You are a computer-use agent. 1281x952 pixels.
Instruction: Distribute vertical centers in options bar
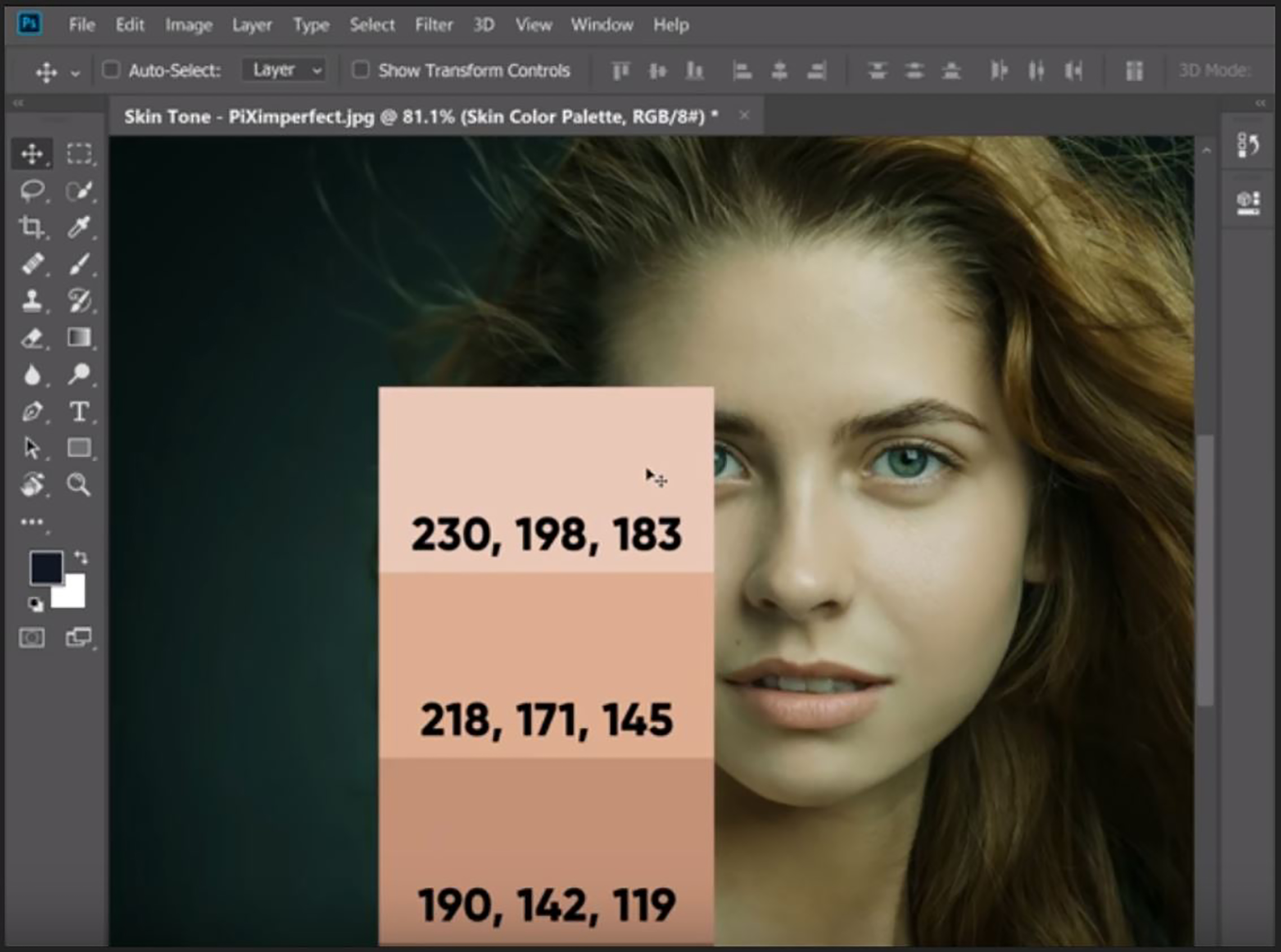tap(914, 71)
